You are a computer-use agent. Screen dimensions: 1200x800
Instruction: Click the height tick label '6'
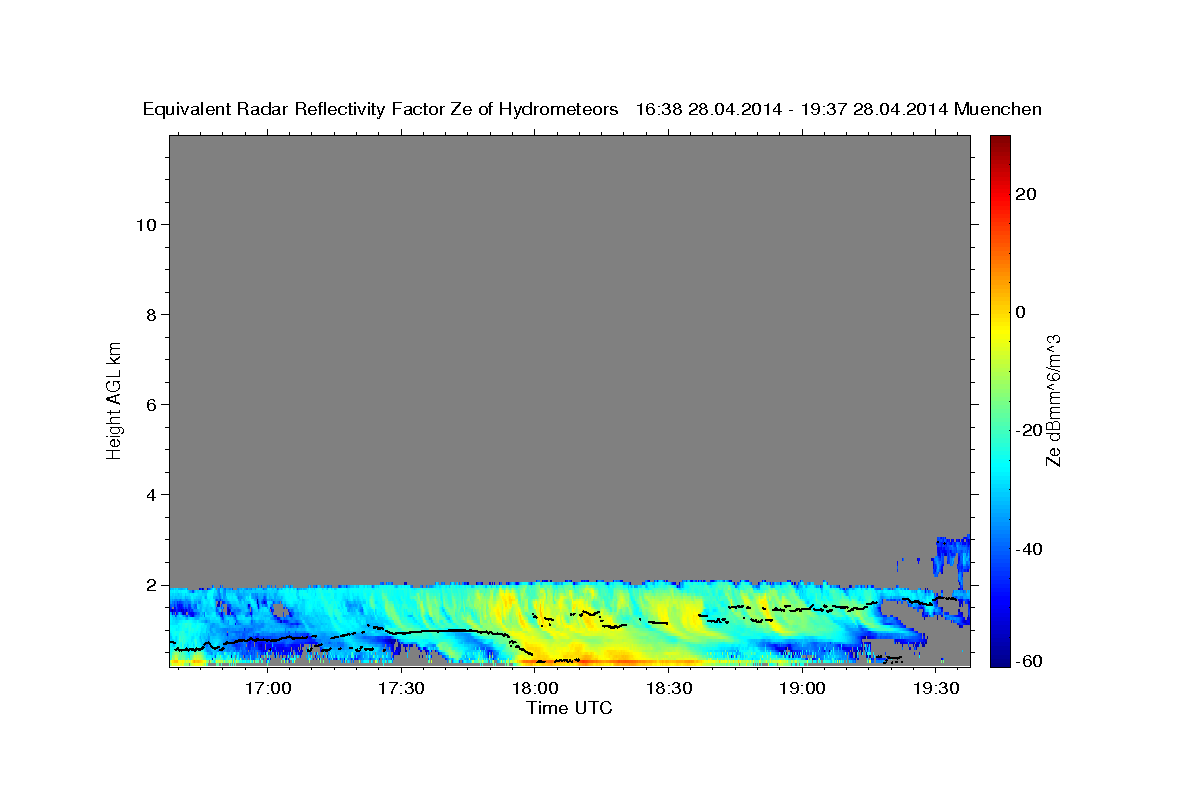tap(151, 404)
